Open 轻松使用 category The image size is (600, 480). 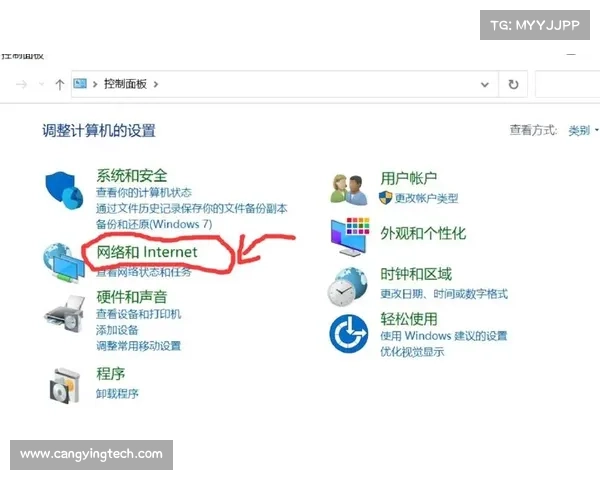tap(409, 319)
